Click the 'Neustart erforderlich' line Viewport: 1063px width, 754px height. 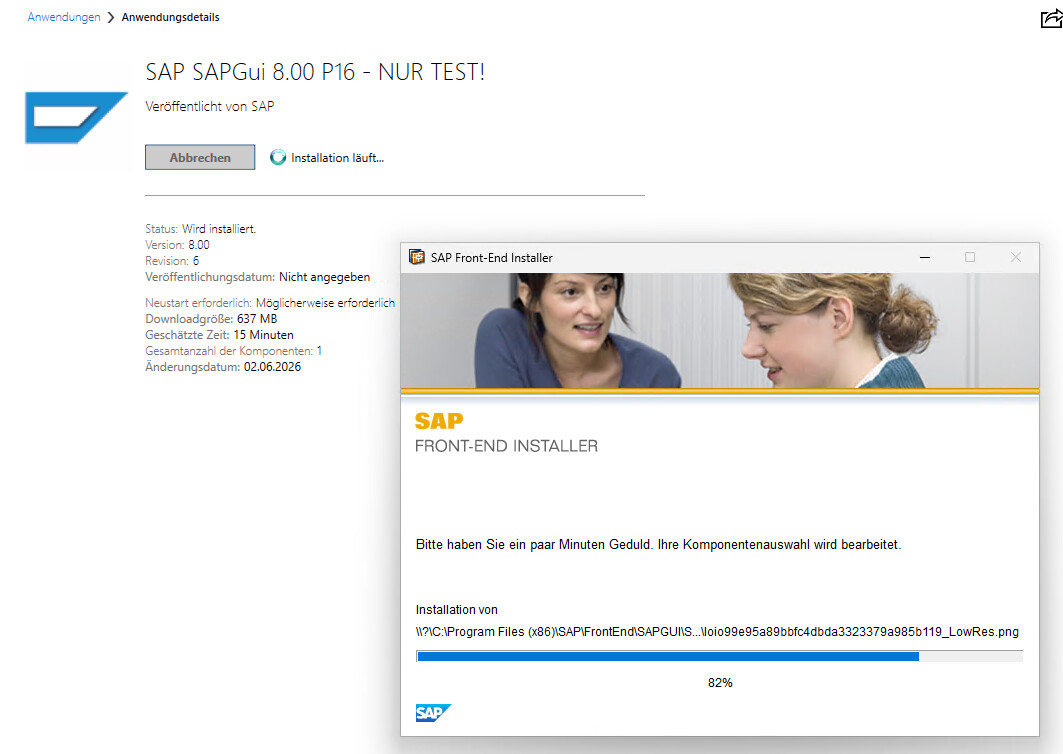(270, 303)
